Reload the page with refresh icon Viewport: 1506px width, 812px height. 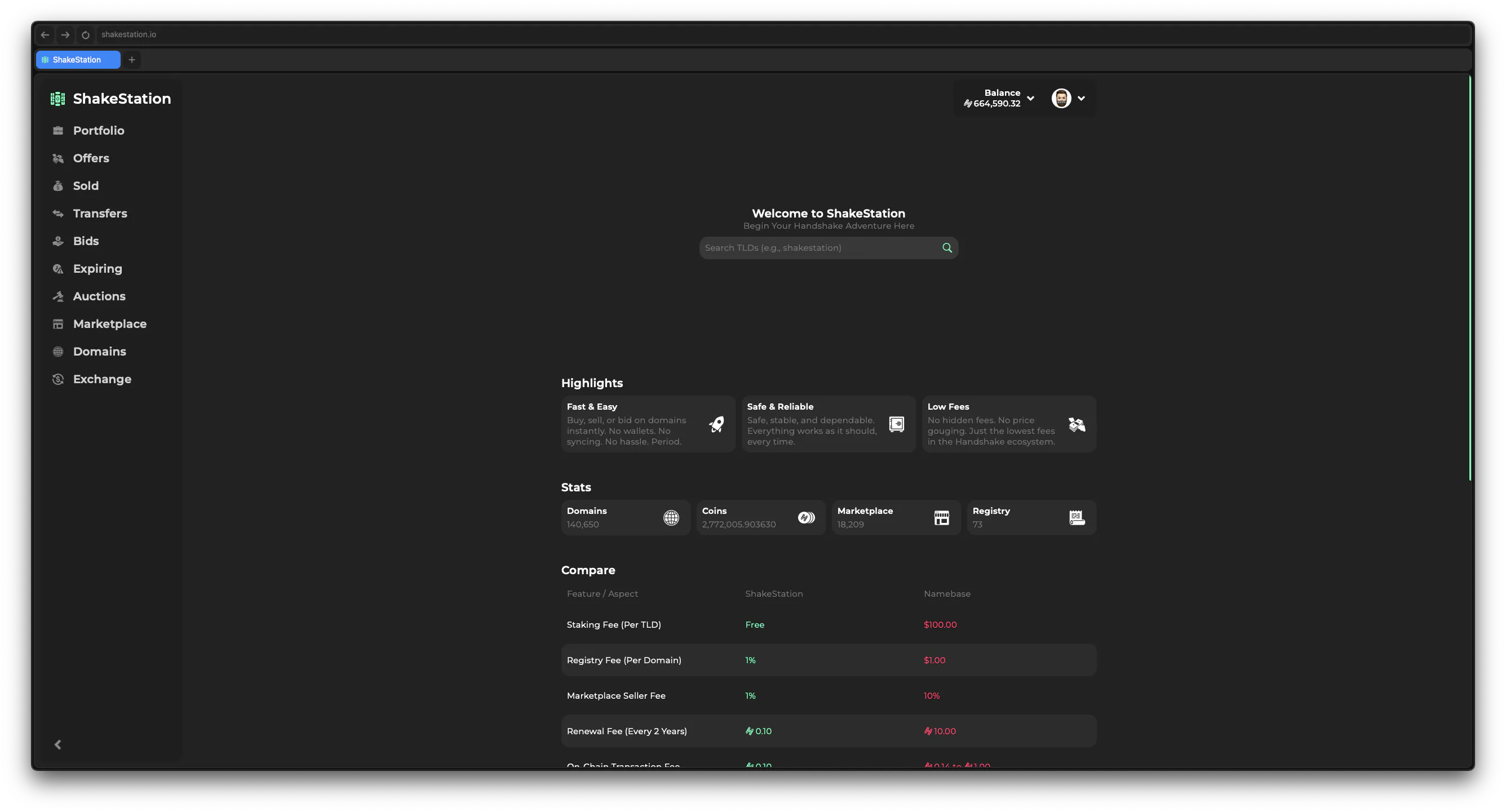[85, 34]
